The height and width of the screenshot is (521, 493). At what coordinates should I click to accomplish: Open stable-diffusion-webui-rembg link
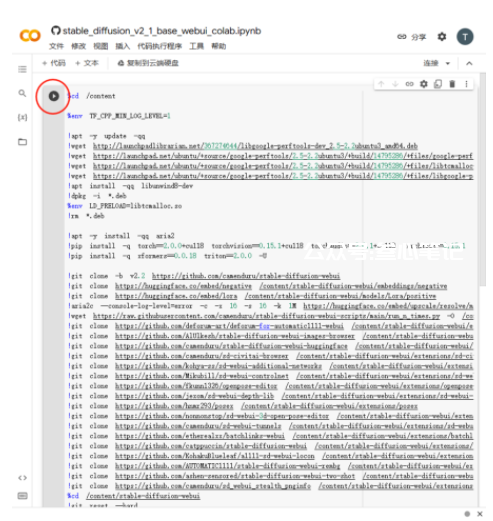[x=227, y=466]
